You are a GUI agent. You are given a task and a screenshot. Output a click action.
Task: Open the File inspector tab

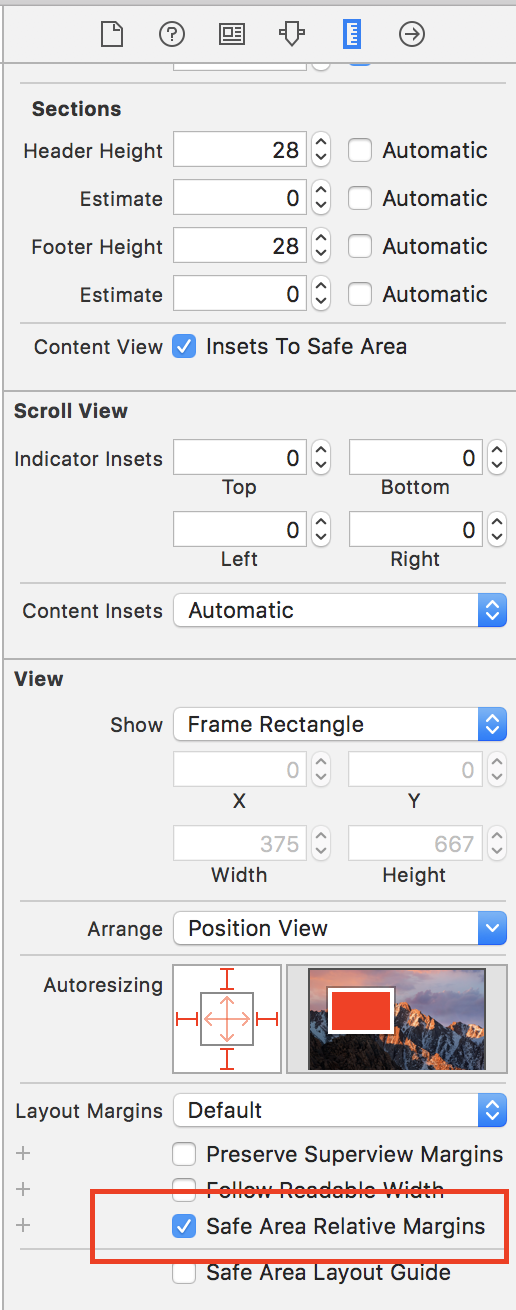pos(112,34)
